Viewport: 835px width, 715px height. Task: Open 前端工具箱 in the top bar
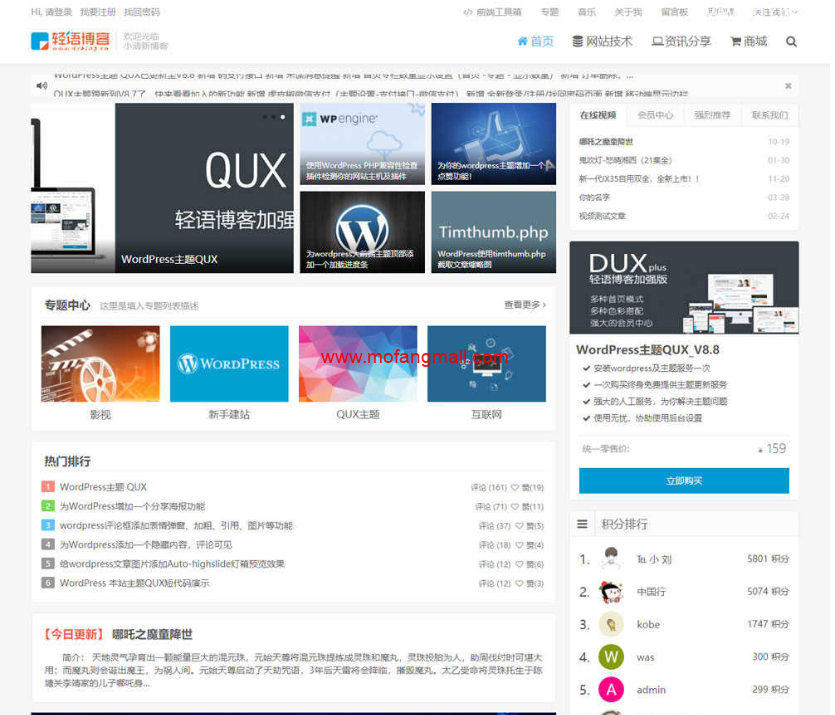point(492,12)
